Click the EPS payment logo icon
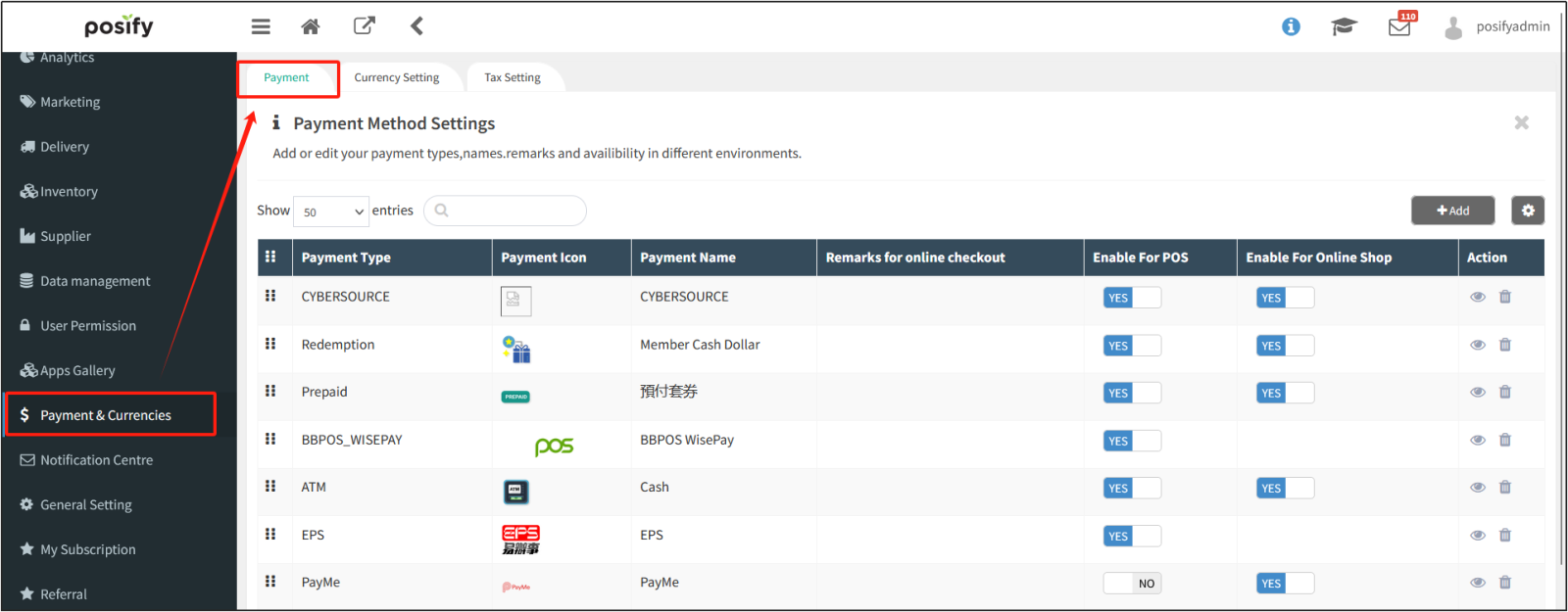This screenshot has width=1568, height=612. click(x=520, y=540)
